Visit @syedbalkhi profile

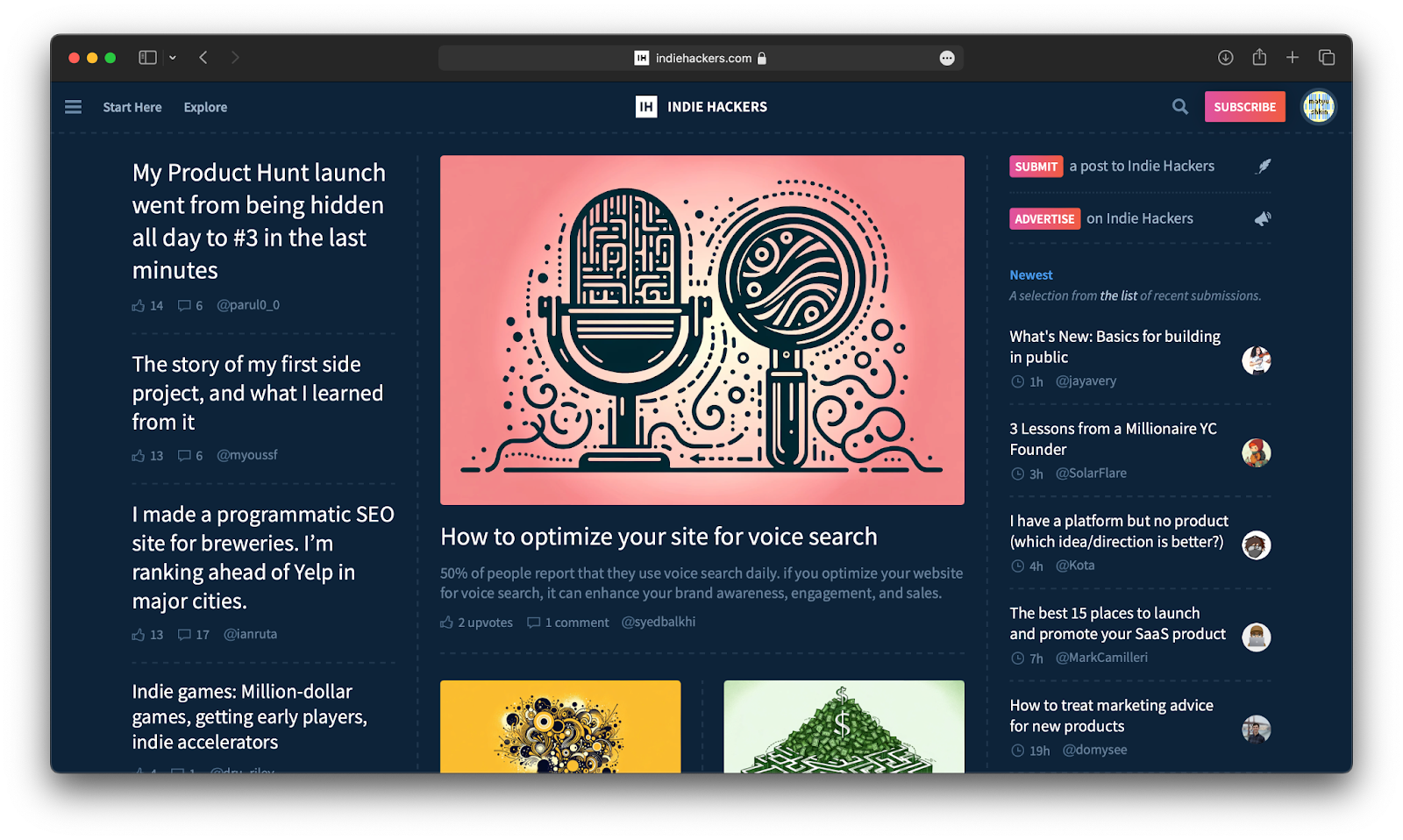tap(659, 622)
